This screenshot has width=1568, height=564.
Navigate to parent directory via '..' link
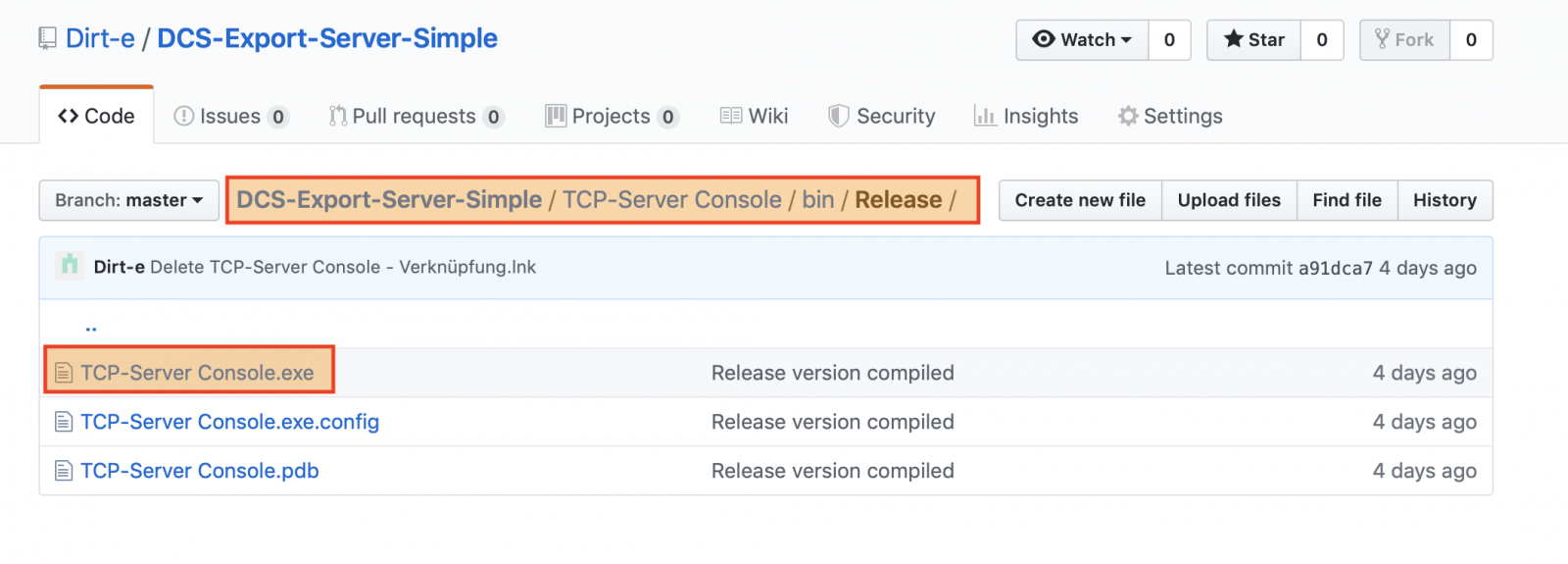[91, 327]
